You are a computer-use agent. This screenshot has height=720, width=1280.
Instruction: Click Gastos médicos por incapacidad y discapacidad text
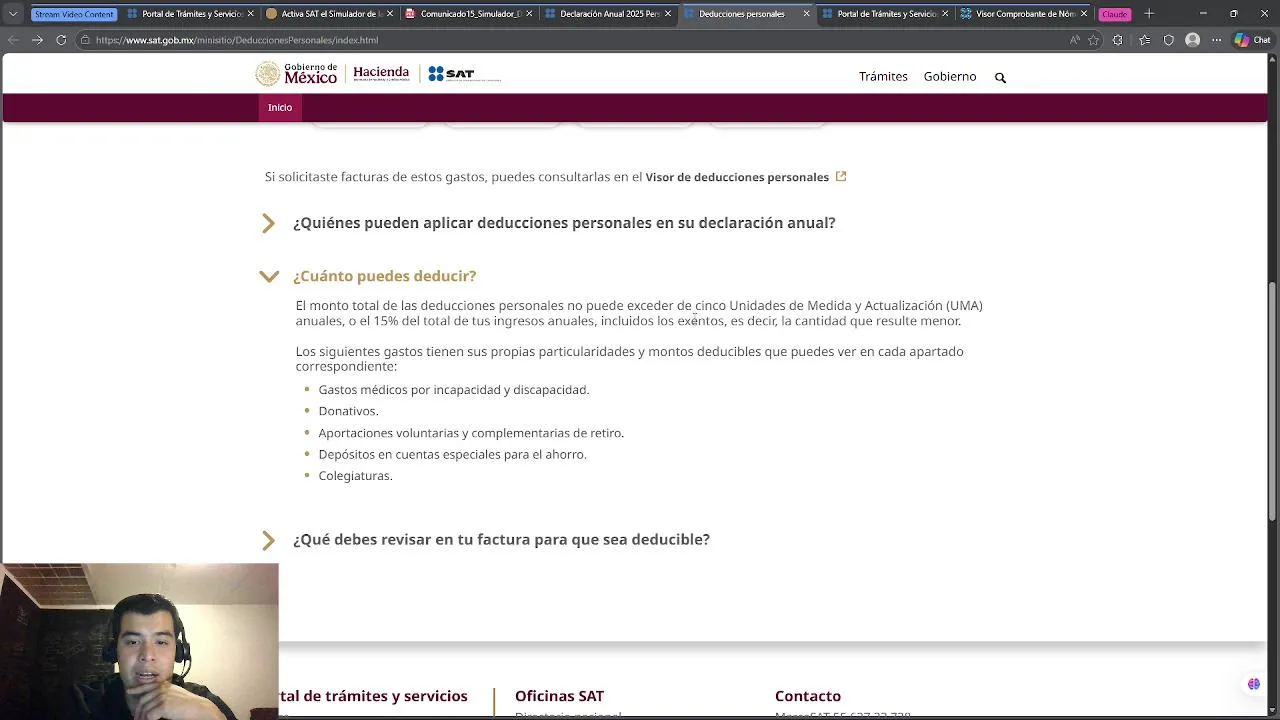(454, 390)
